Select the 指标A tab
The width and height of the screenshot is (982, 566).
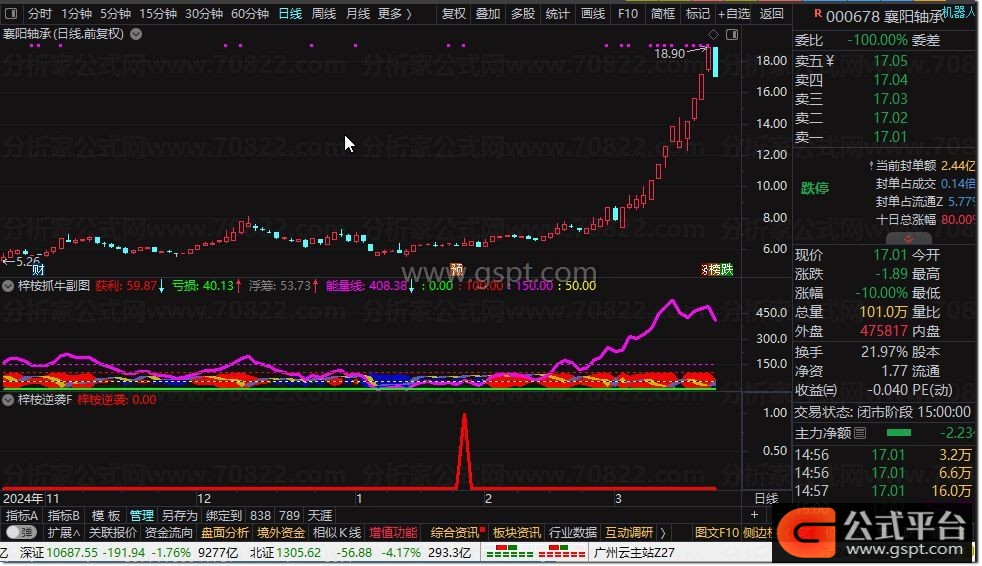[22, 515]
